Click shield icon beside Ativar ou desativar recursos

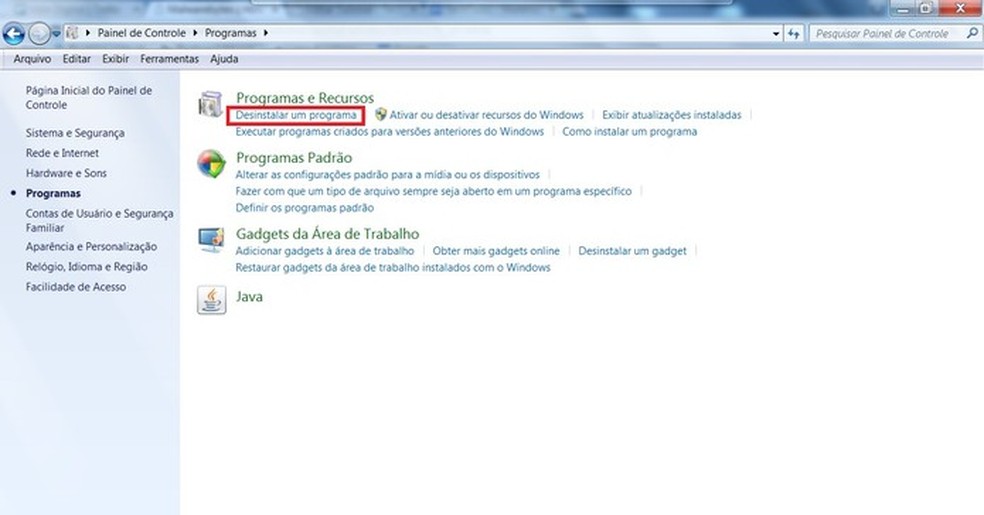(380, 114)
